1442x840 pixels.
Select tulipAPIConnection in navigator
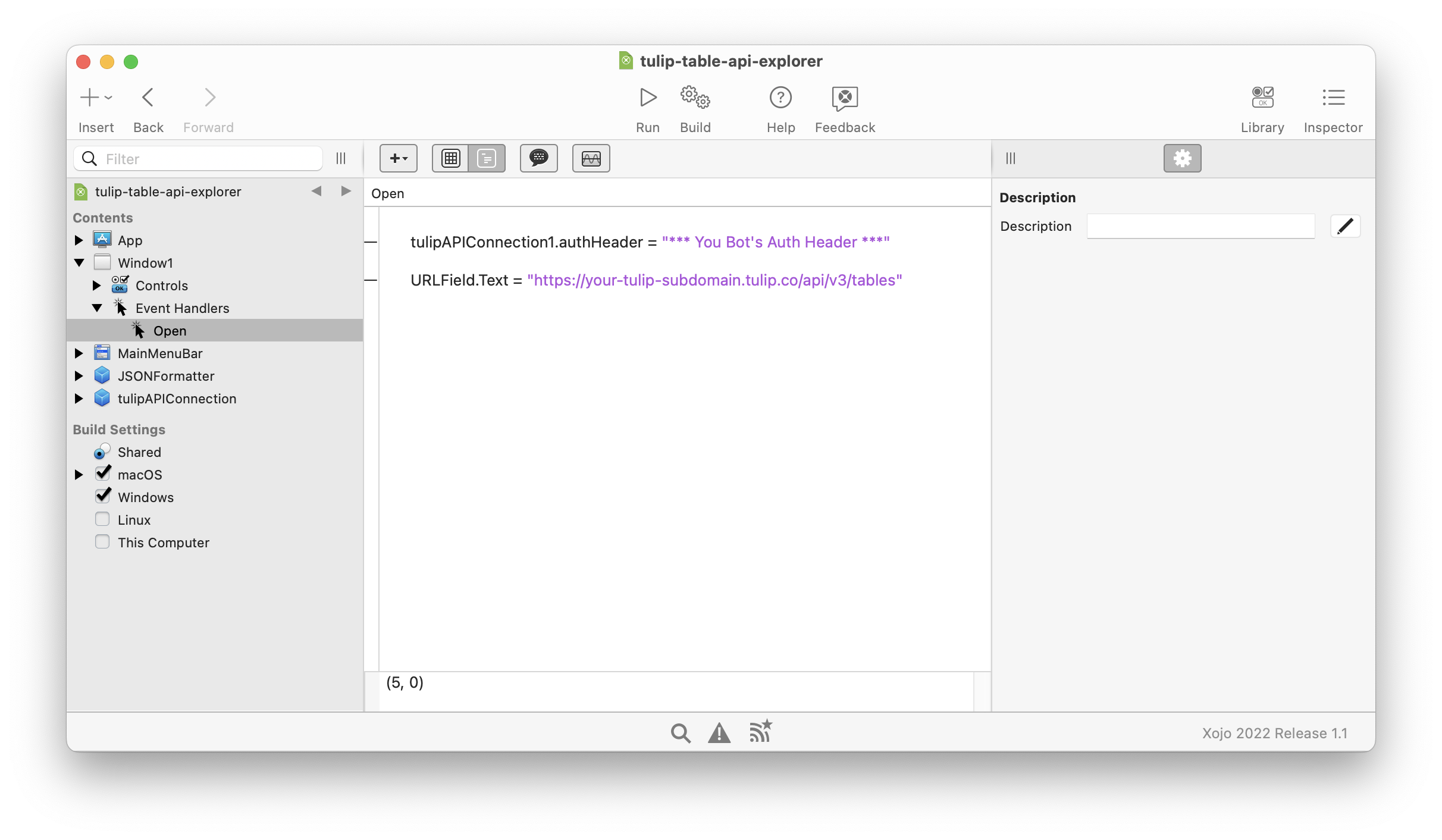tap(215, 399)
